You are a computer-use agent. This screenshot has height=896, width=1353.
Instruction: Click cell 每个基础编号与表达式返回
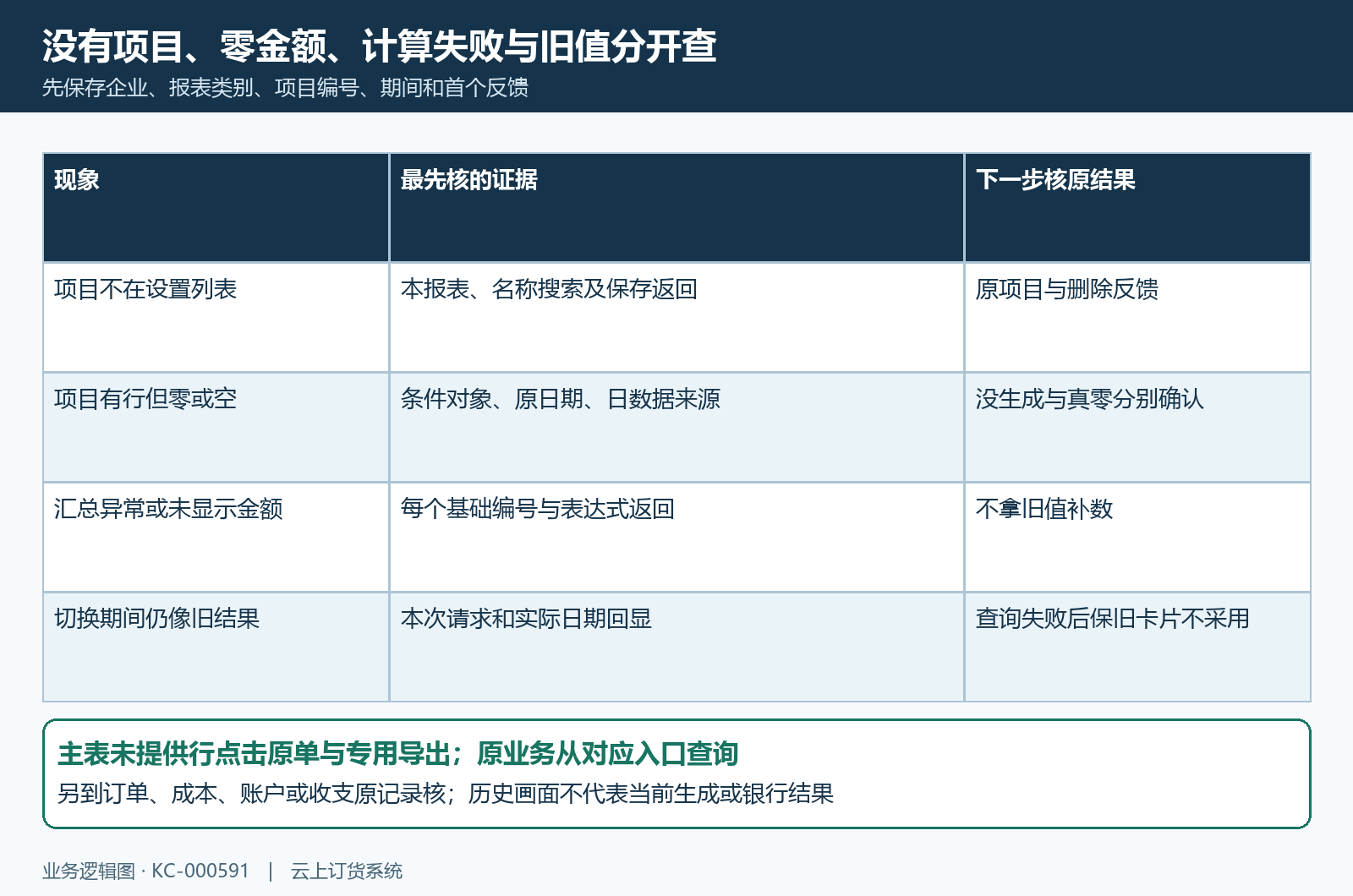(x=676, y=537)
